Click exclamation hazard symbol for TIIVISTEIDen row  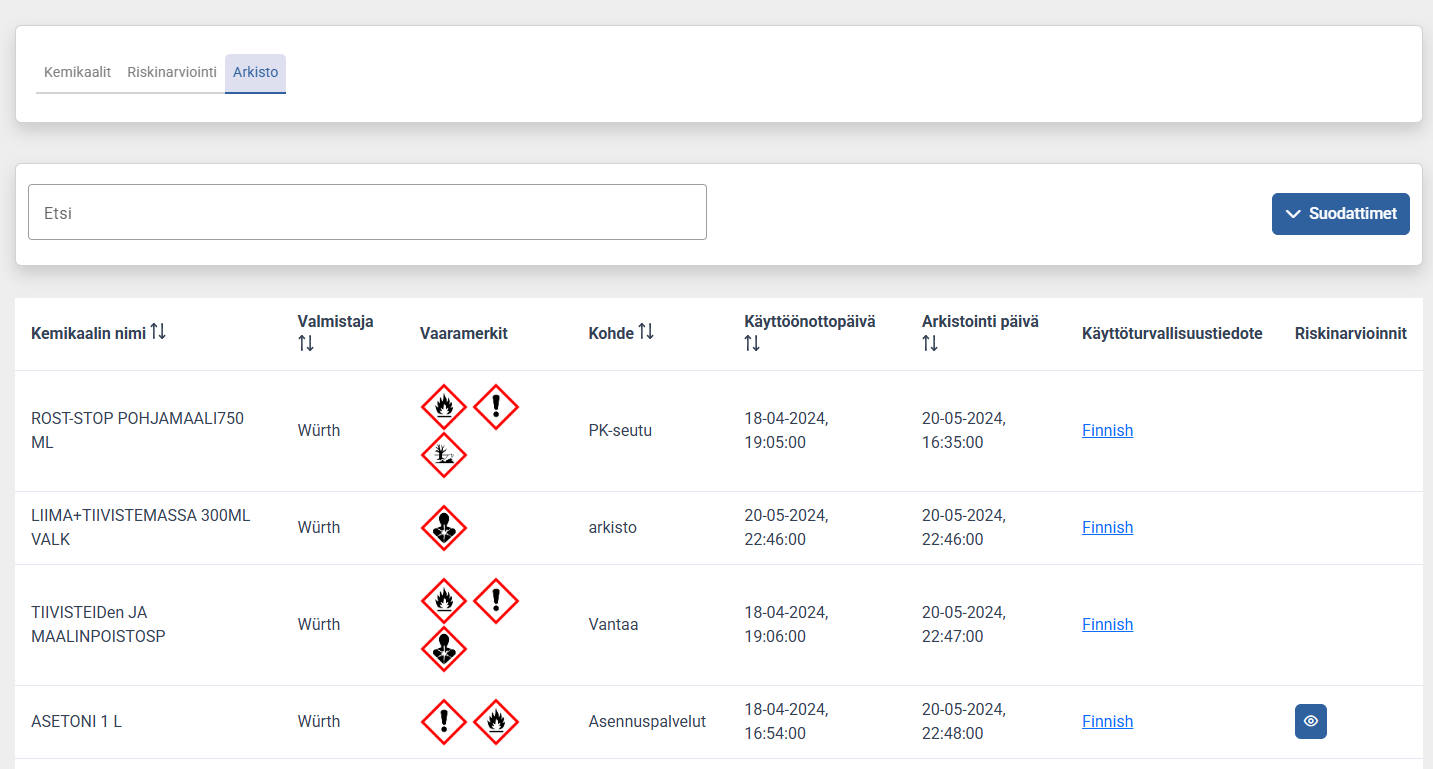pyautogui.click(x=495, y=600)
